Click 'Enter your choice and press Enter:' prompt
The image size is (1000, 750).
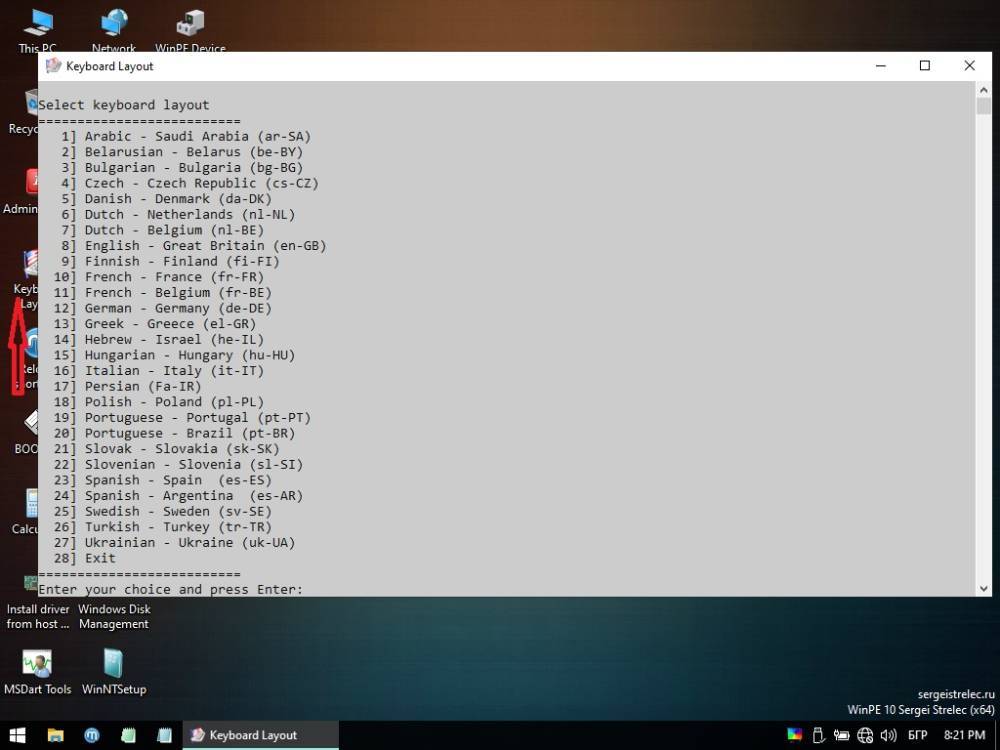click(171, 589)
